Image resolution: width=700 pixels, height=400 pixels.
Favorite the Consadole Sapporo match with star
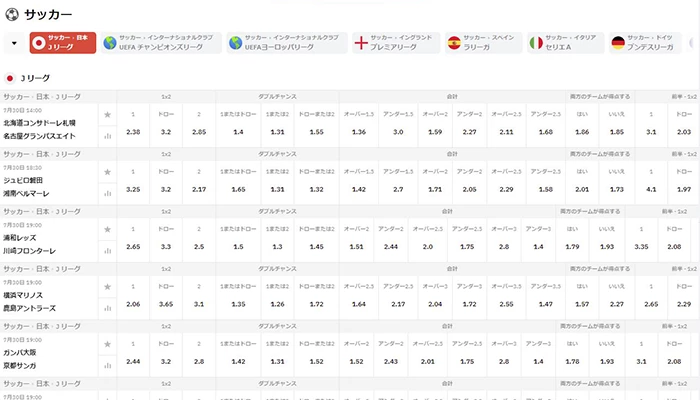coord(107,116)
